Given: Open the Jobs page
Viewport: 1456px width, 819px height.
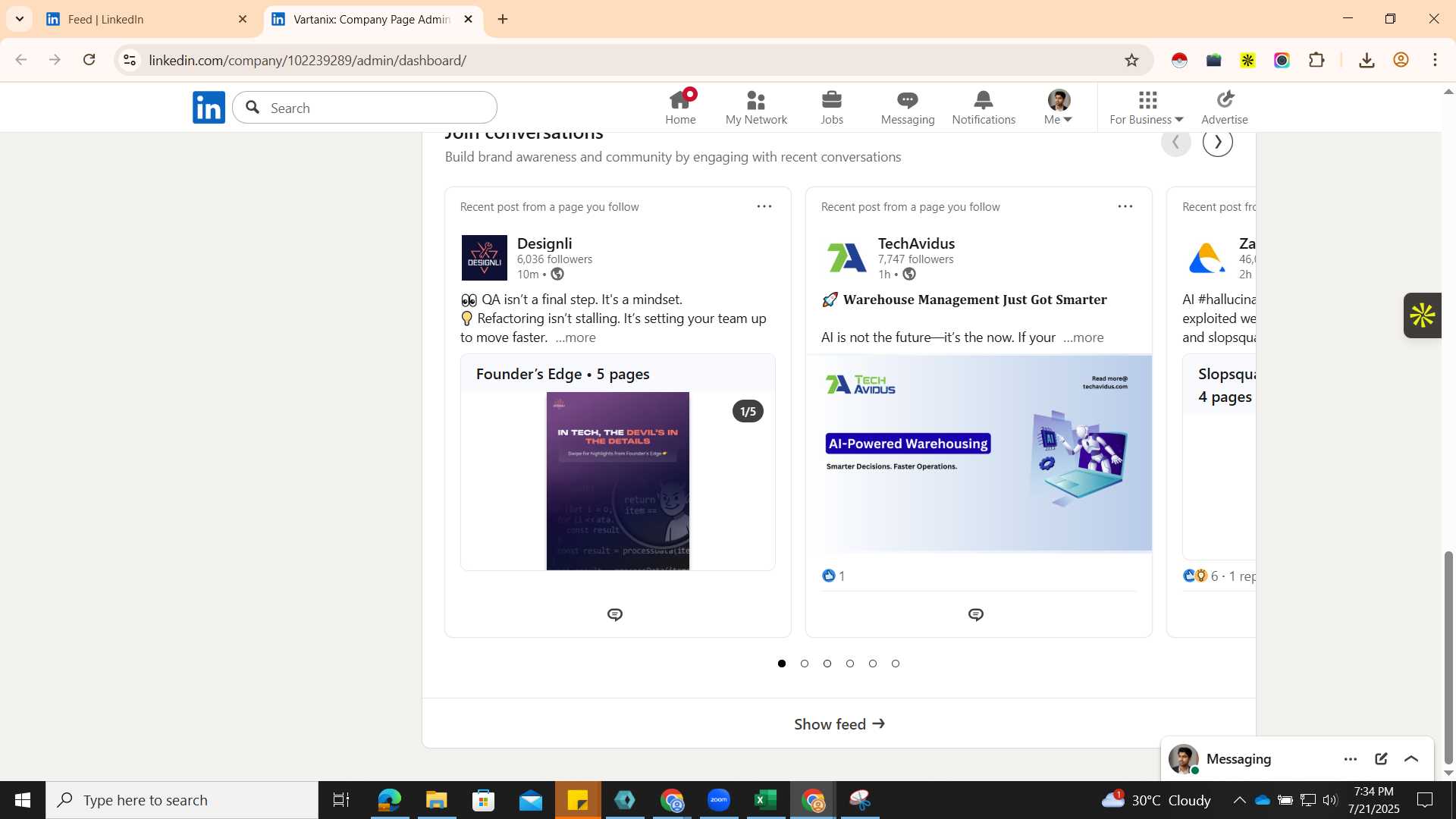Looking at the screenshot, I should click(832, 108).
